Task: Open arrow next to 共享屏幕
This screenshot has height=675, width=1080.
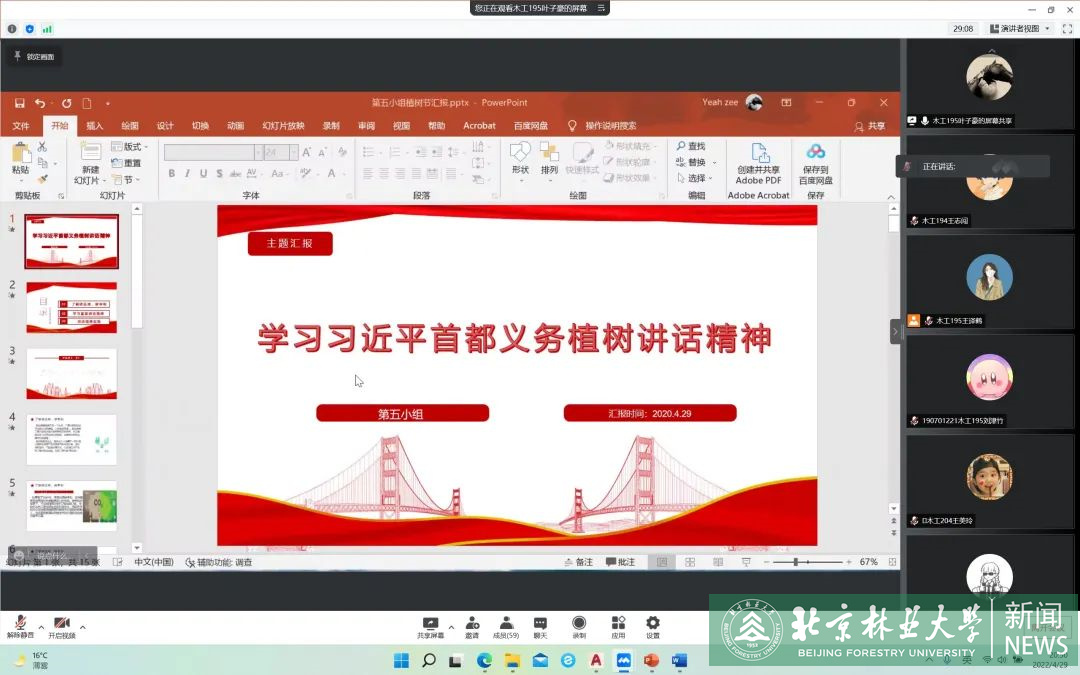Action: tap(451, 627)
